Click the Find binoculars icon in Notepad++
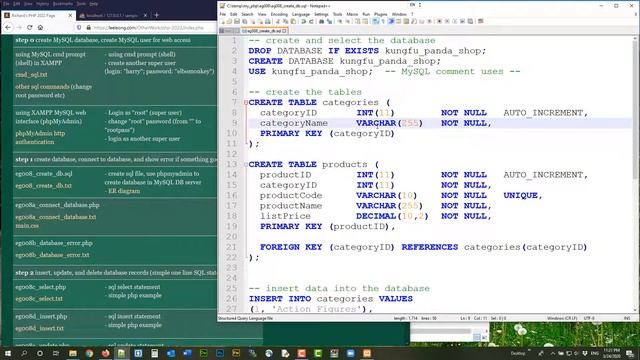 pyautogui.click(x=322, y=21)
